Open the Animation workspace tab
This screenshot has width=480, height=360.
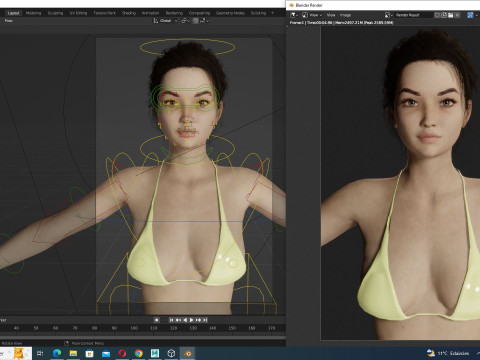150,13
